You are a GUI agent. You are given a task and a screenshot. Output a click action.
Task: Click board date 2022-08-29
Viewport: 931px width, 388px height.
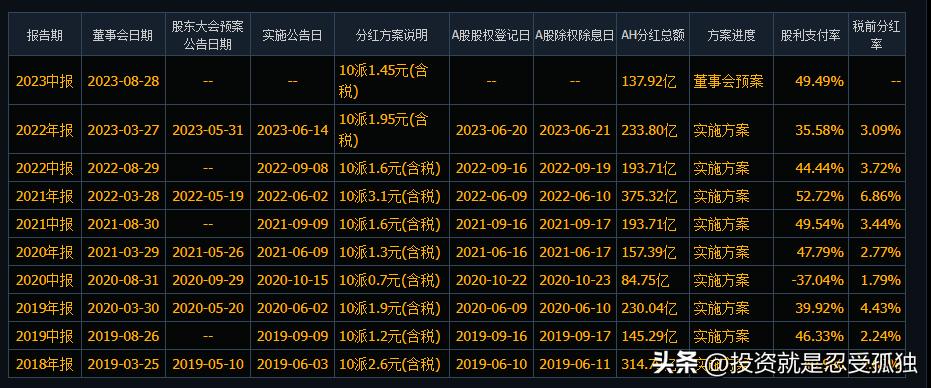[x=123, y=168]
